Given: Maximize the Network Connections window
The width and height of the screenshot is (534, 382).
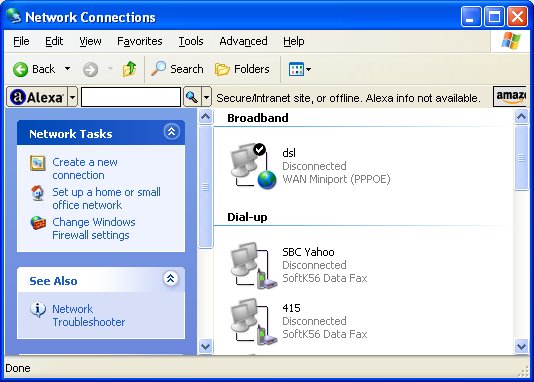Looking at the screenshot, I should point(494,16).
